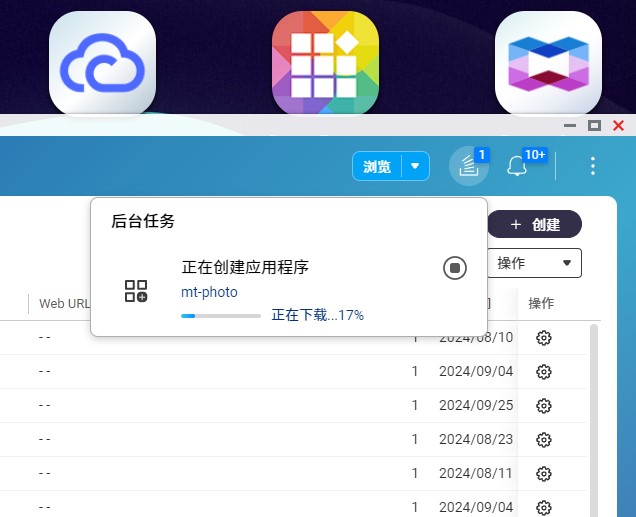This screenshot has height=517, width=636.
Task: Open the three-dot more options menu
Action: click(x=593, y=166)
